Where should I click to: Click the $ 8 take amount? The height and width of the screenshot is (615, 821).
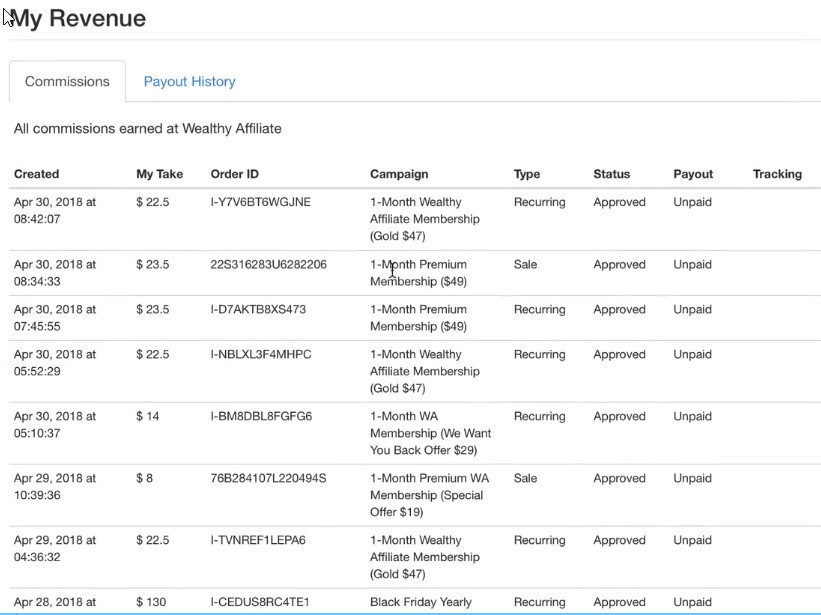145,478
